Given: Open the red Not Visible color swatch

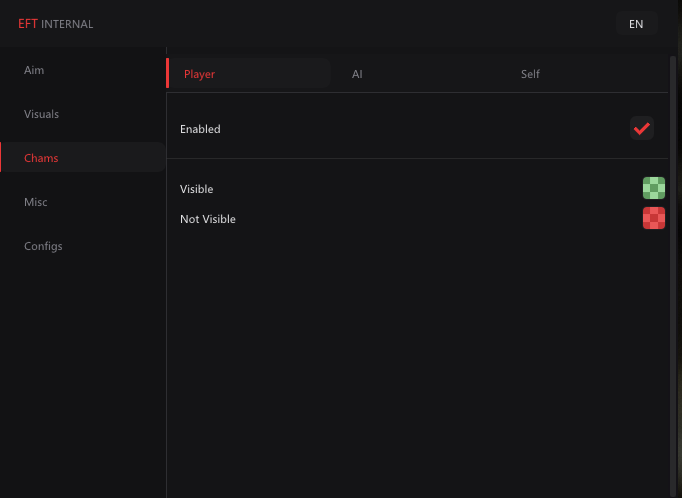Looking at the screenshot, I should pos(654,218).
